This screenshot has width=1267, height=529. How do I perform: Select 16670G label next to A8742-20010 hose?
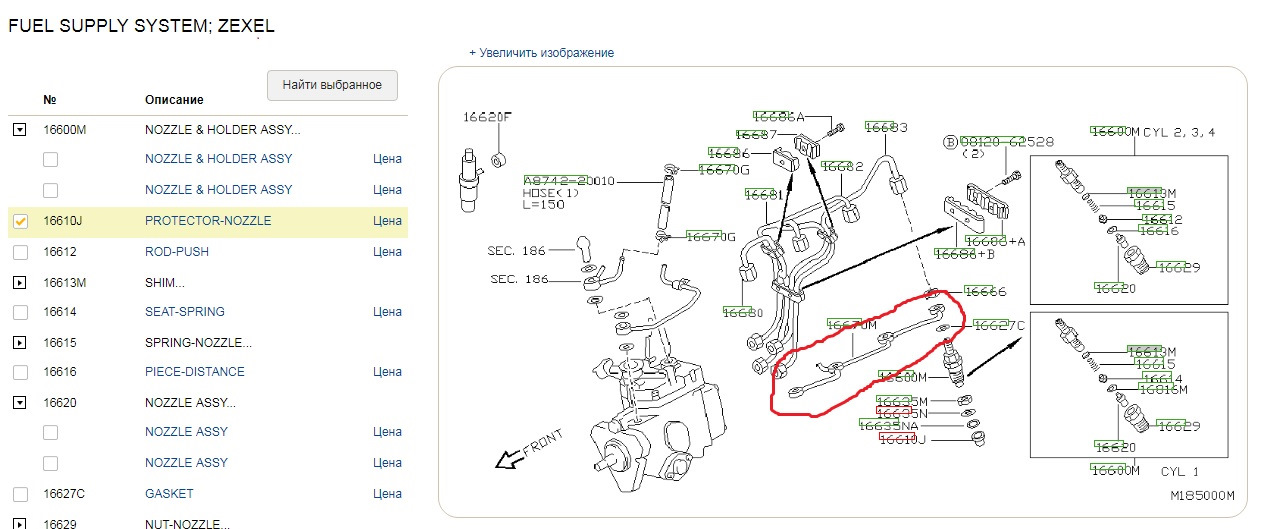coord(724,170)
